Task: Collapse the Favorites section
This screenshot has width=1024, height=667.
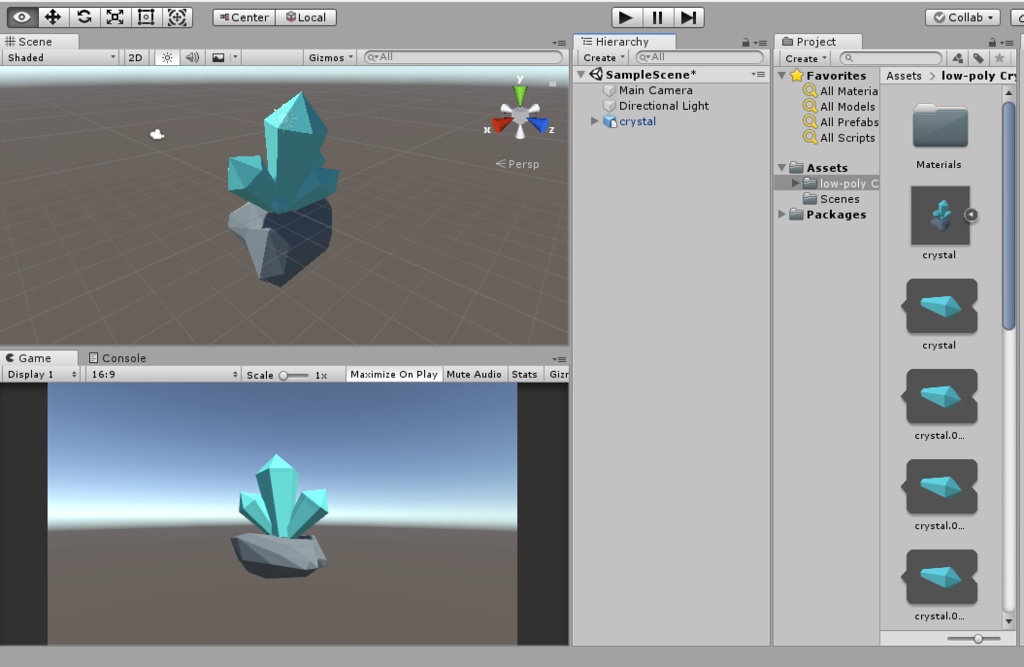Action: pyautogui.click(x=782, y=75)
